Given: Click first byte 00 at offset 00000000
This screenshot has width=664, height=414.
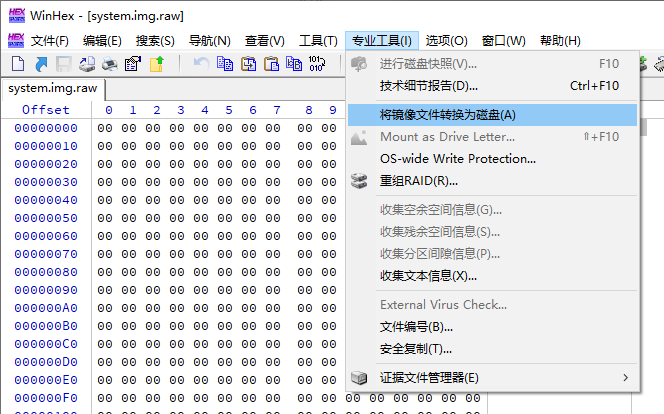Looking at the screenshot, I should [105, 128].
